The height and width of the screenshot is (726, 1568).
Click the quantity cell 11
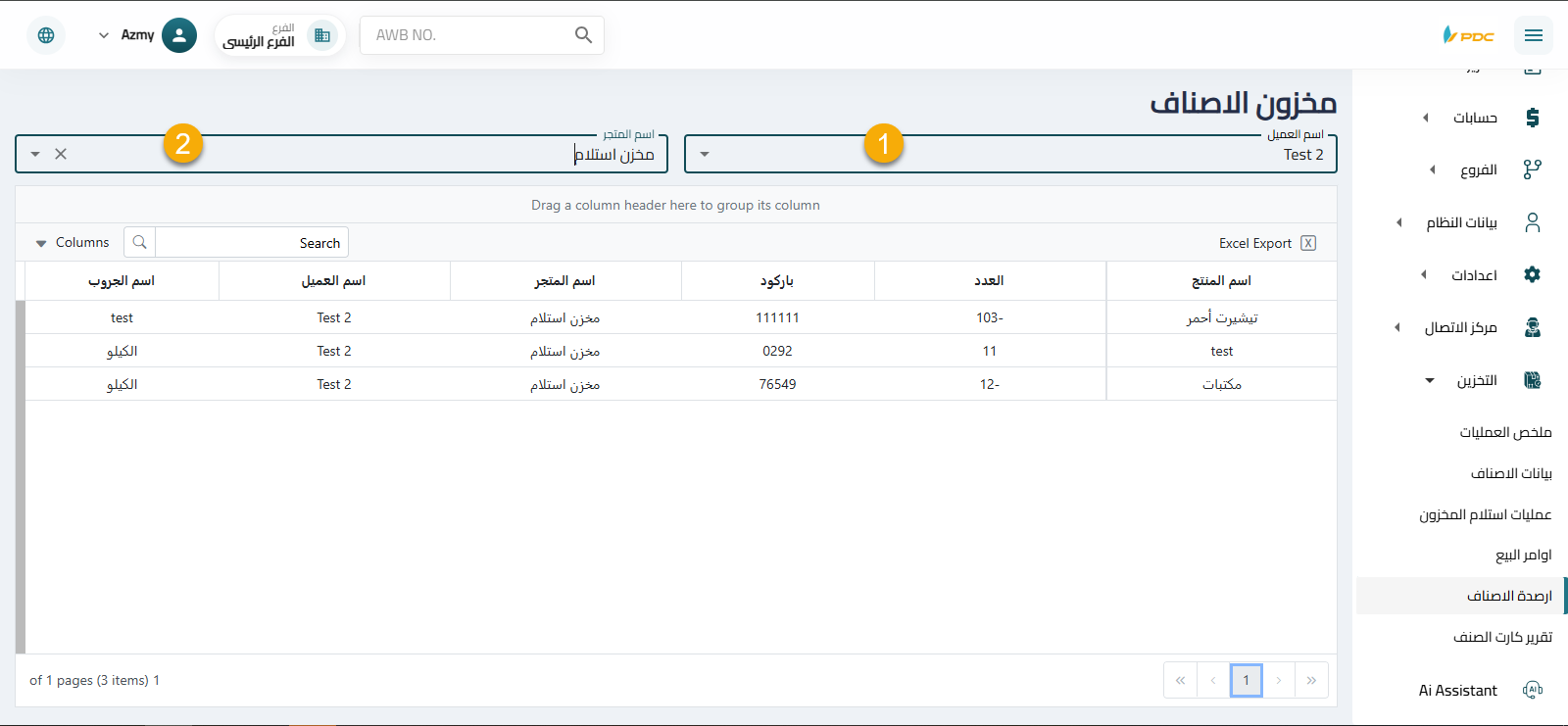pos(990,351)
